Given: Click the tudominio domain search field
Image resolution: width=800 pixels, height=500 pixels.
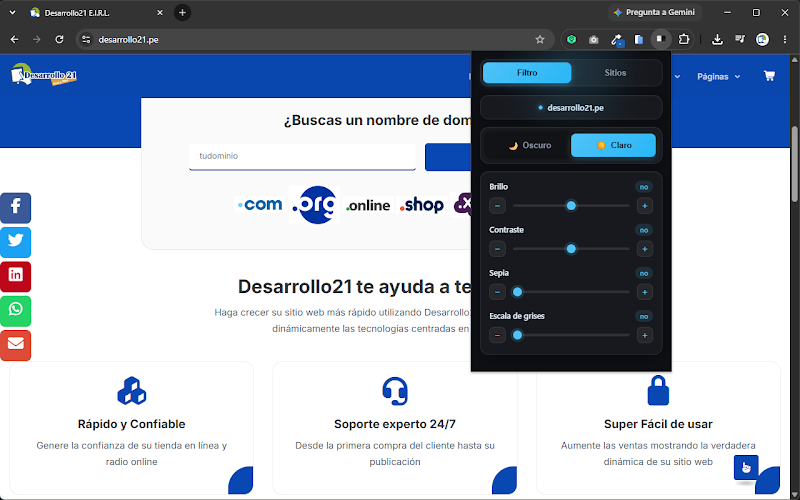Looking at the screenshot, I should click(x=303, y=156).
